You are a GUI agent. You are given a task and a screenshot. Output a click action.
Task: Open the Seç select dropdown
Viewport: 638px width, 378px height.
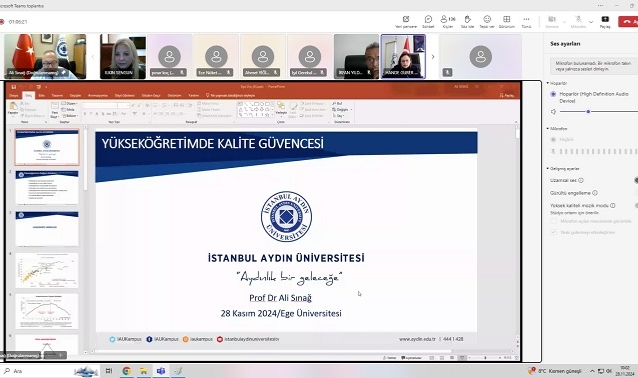click(338, 116)
